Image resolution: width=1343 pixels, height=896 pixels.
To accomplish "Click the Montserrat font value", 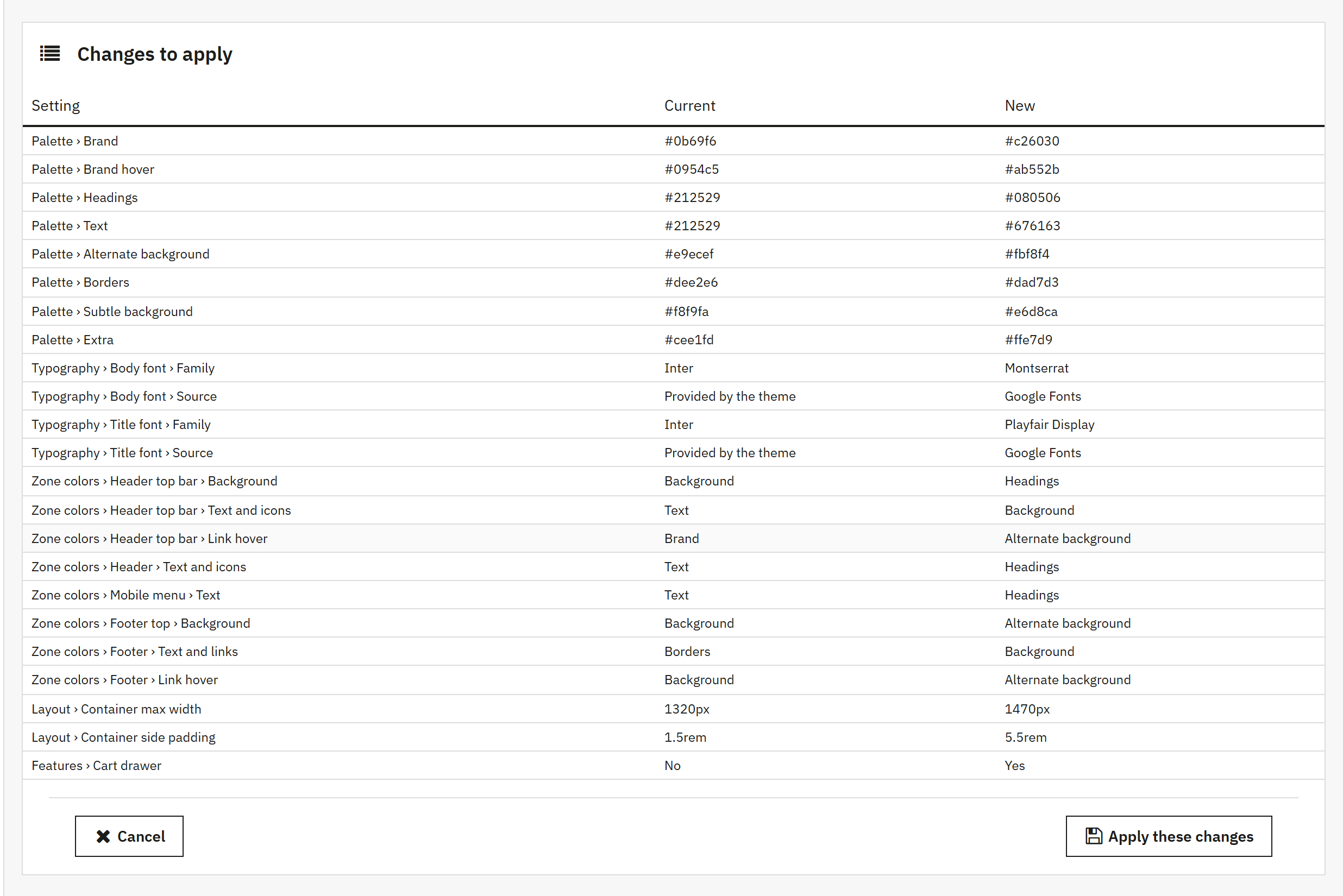I will [x=1037, y=368].
